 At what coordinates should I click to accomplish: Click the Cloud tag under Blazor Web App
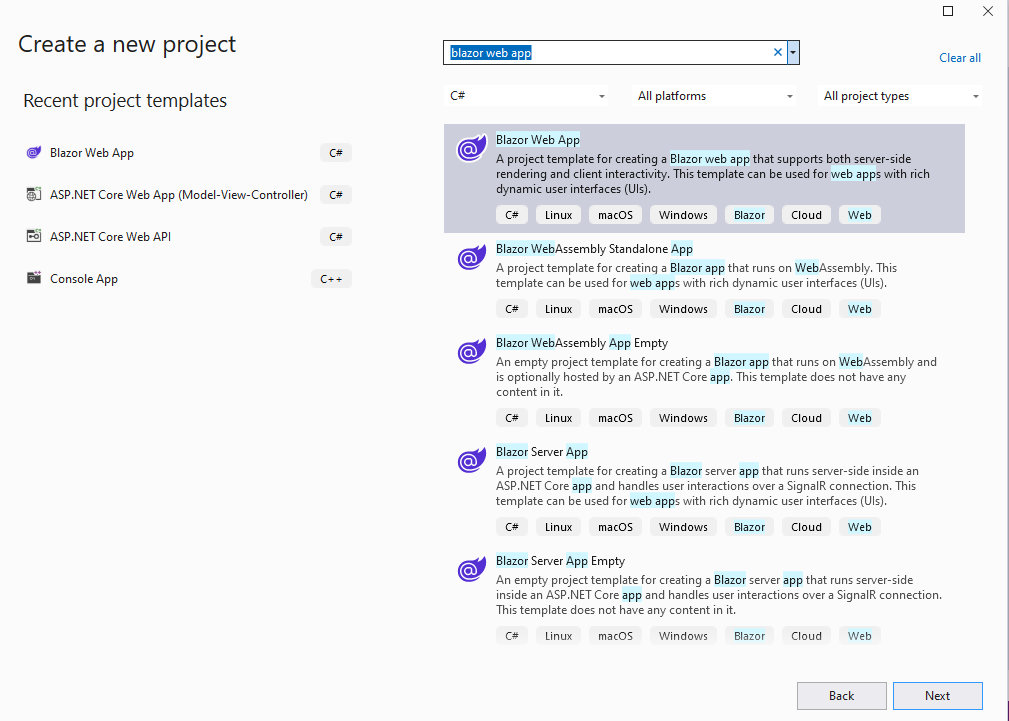(x=806, y=215)
